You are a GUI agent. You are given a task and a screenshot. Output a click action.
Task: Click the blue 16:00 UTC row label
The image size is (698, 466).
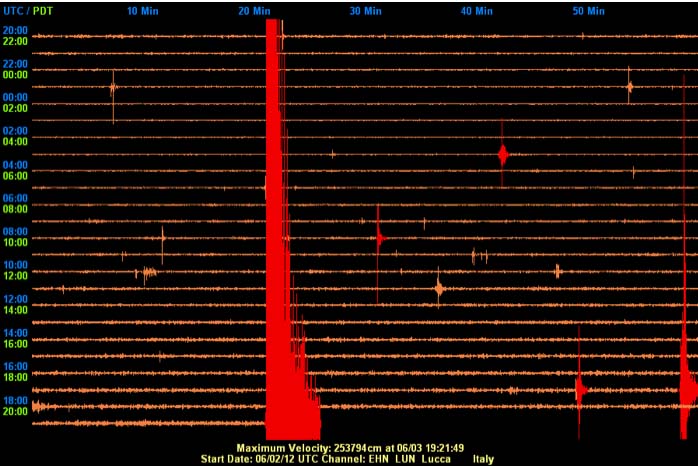(x=15, y=366)
